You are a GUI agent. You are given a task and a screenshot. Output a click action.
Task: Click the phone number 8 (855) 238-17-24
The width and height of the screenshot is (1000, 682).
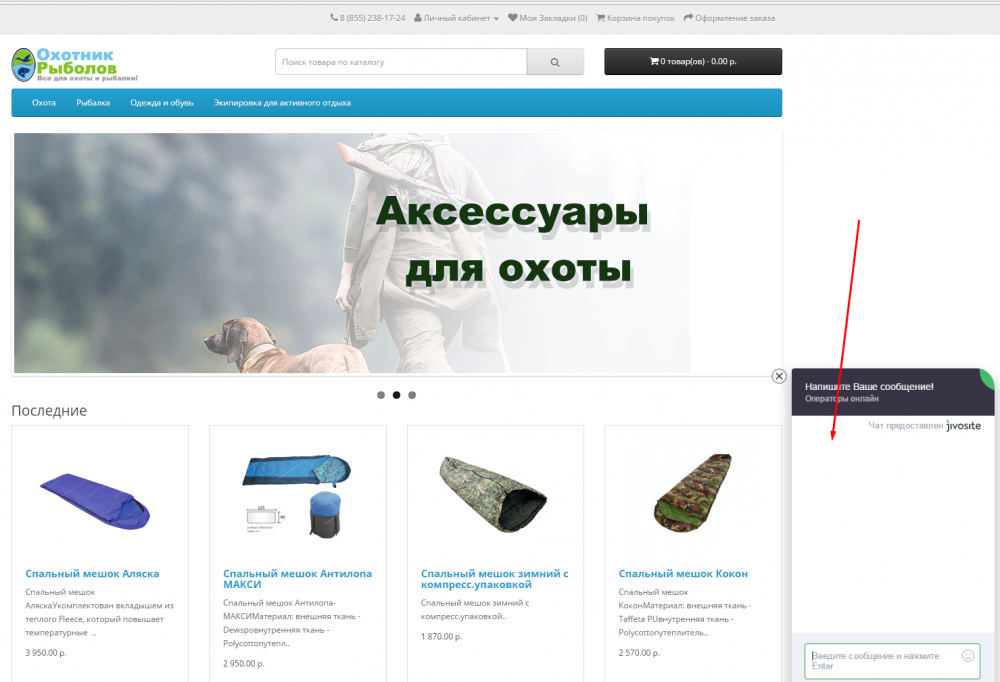367,18
